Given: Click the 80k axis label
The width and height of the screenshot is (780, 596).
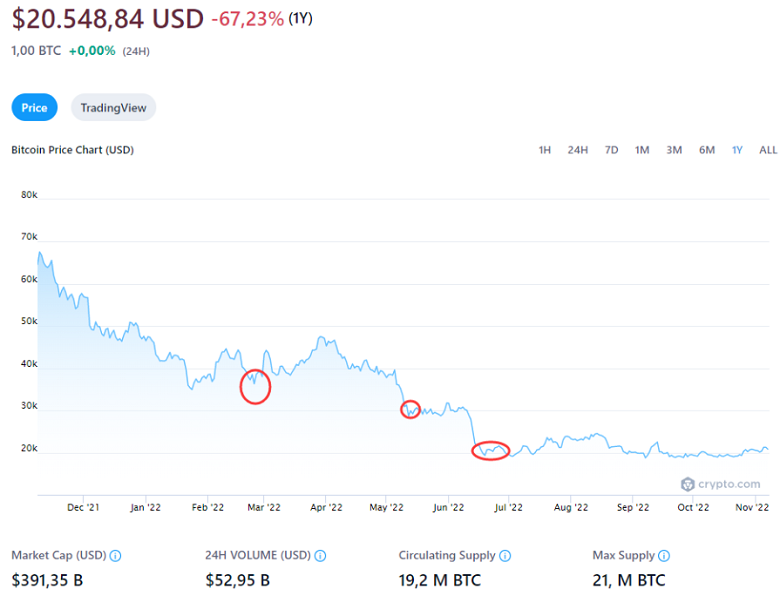Looking at the screenshot, I should pyautogui.click(x=29, y=195).
